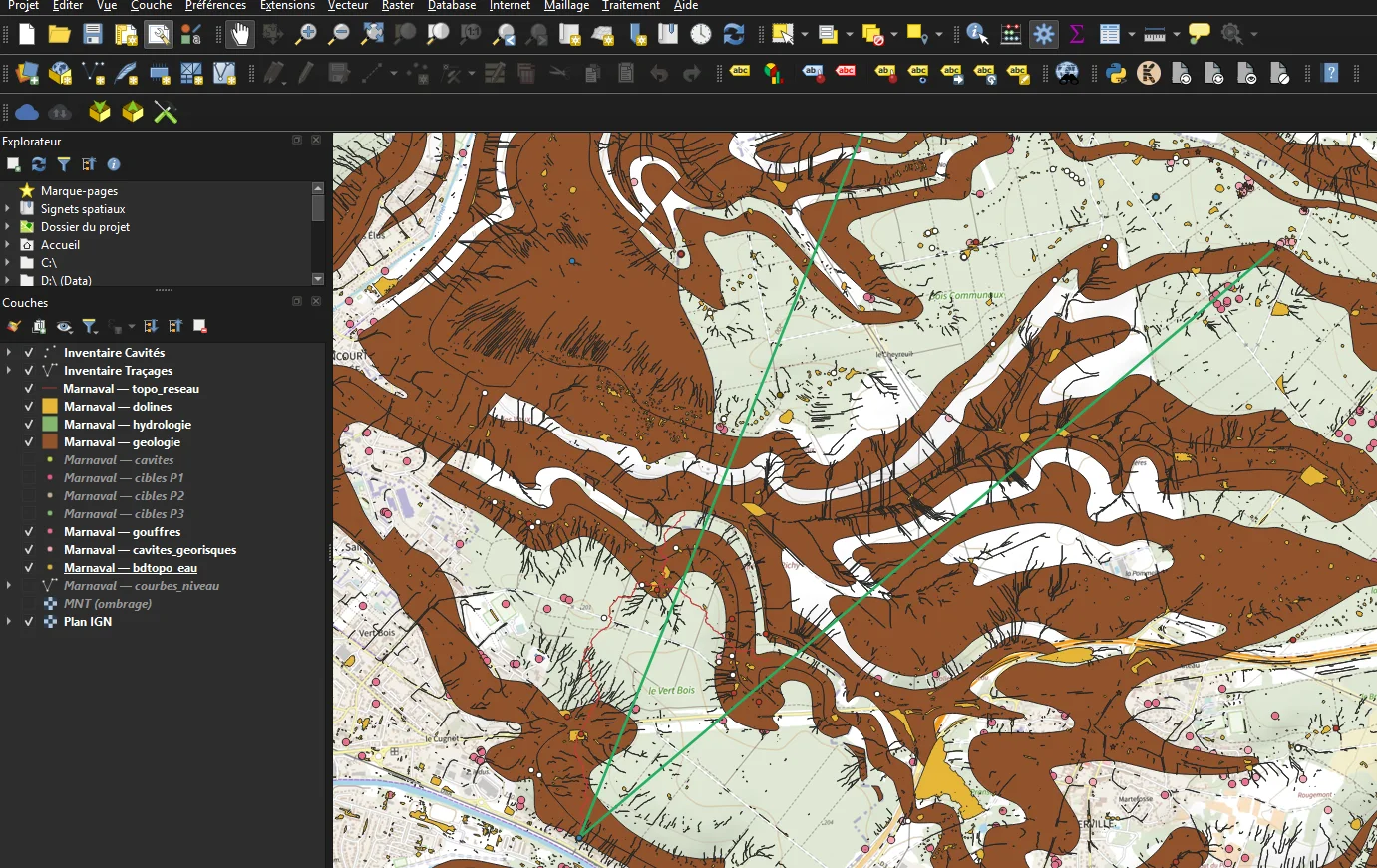
Task: Open the diagram options chart icon
Action: tap(773, 73)
